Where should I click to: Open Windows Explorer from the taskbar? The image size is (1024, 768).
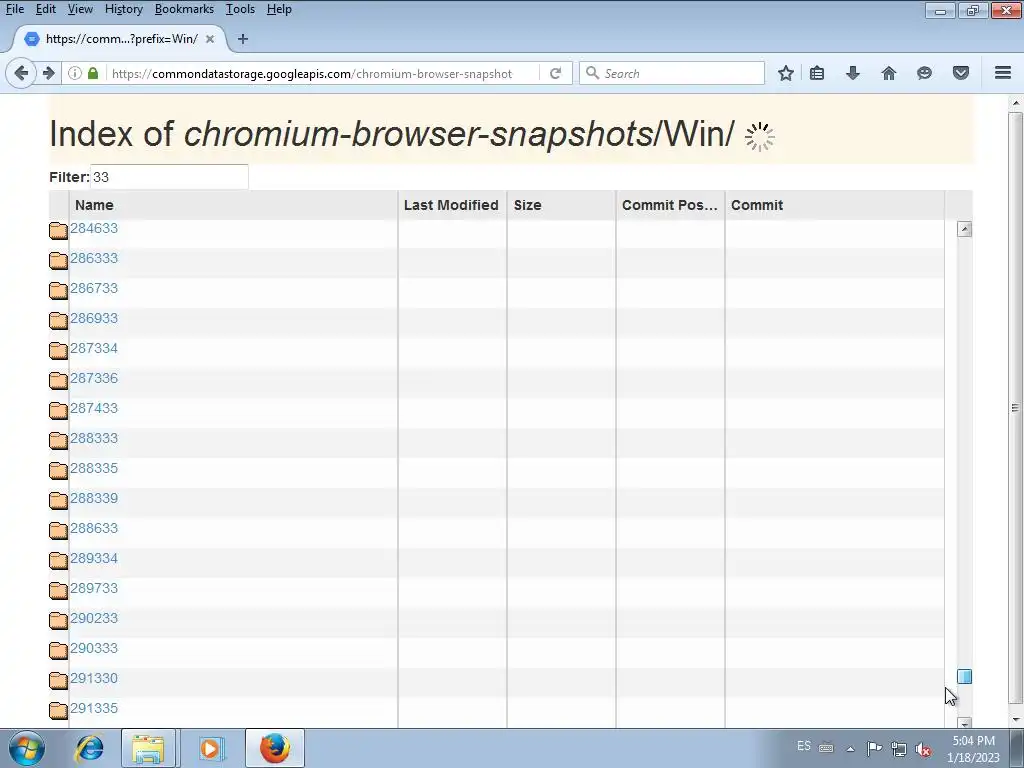click(x=148, y=748)
